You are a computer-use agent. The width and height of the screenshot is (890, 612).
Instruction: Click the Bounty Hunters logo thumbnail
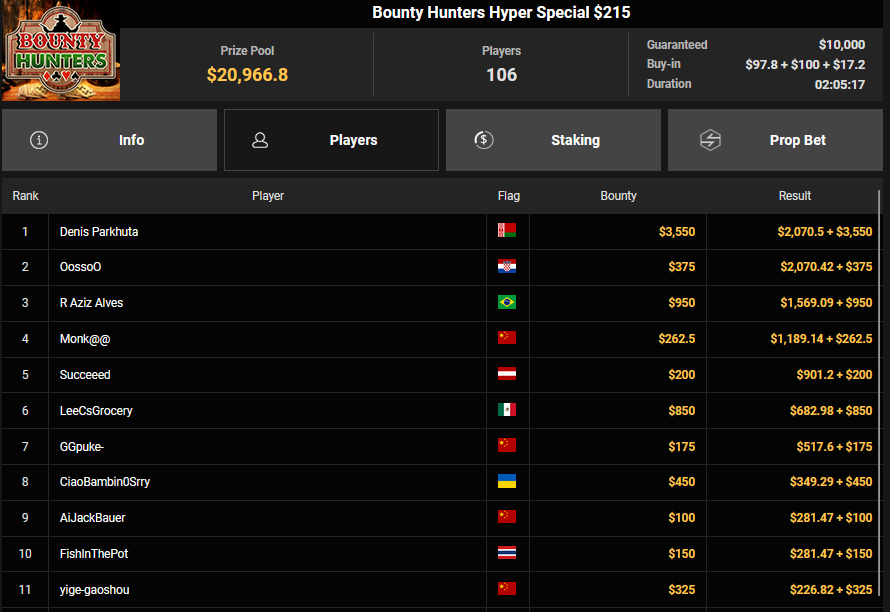(x=60, y=51)
